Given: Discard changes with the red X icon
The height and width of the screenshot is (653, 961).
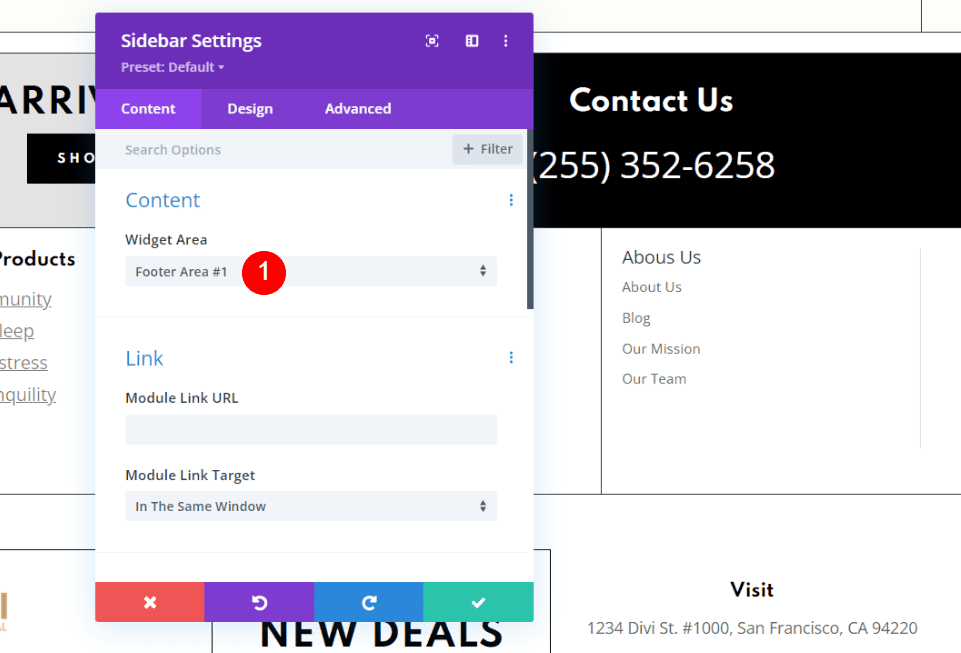Looking at the screenshot, I should point(149,602).
